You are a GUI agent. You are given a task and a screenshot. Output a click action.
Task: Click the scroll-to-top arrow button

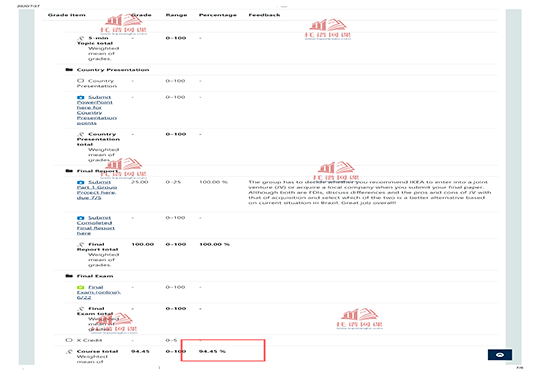pos(500,355)
